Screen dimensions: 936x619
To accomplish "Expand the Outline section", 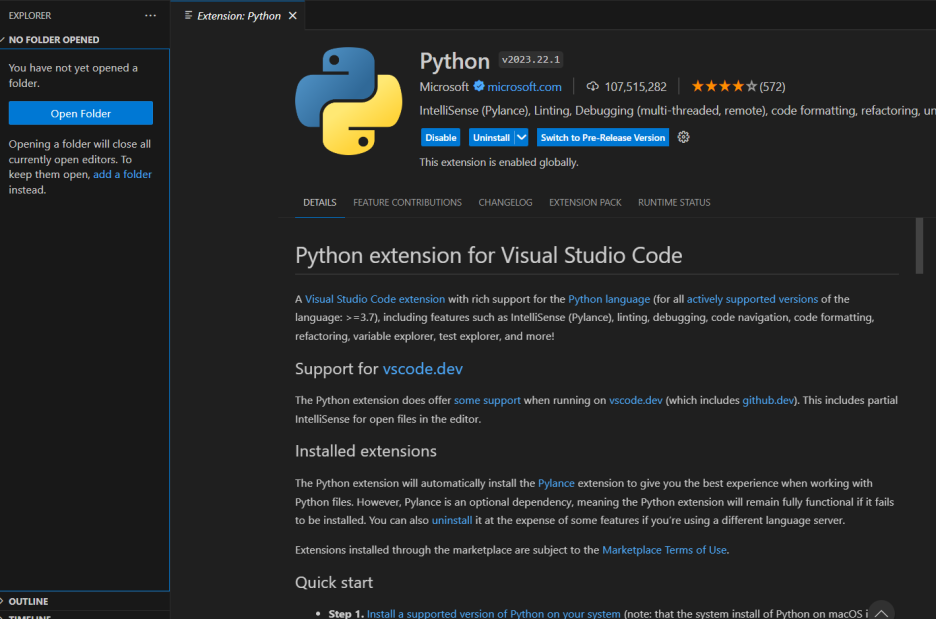I will click(84, 601).
